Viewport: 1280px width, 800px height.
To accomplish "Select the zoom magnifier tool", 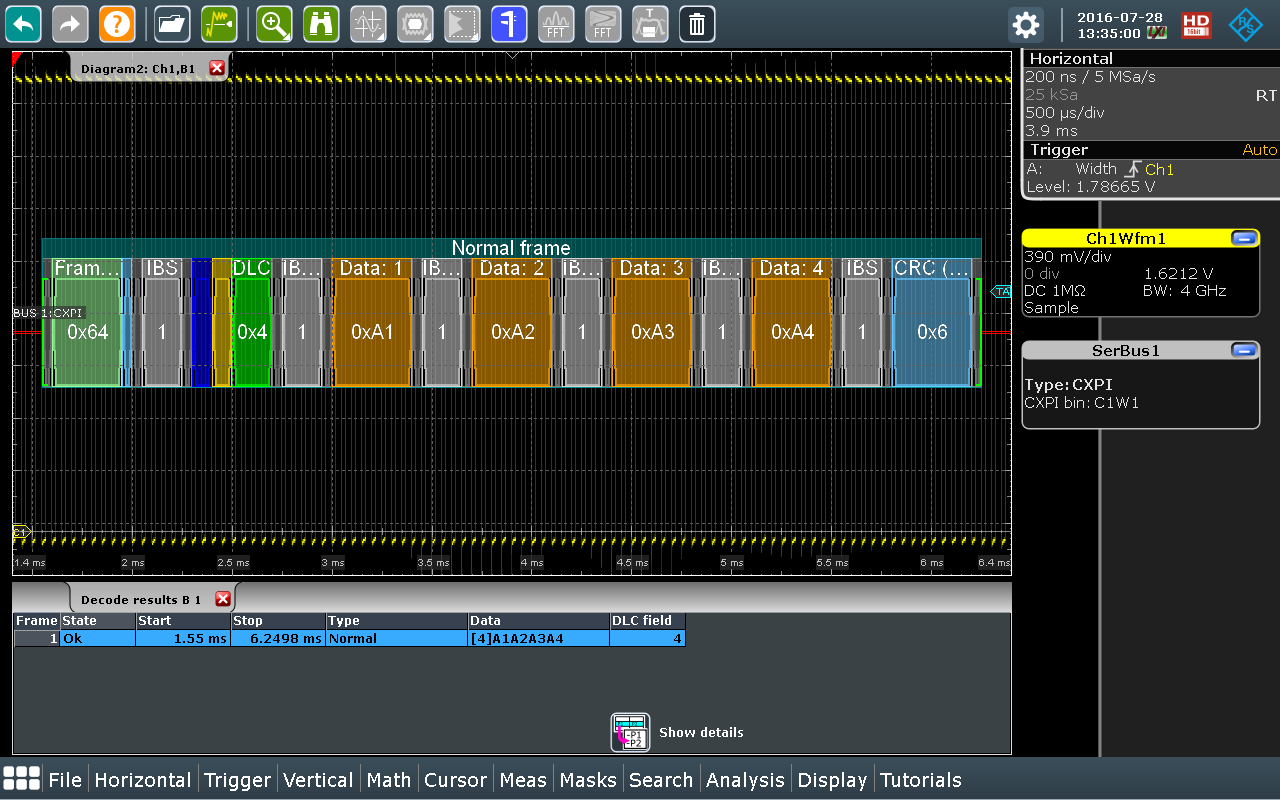I will (x=274, y=23).
